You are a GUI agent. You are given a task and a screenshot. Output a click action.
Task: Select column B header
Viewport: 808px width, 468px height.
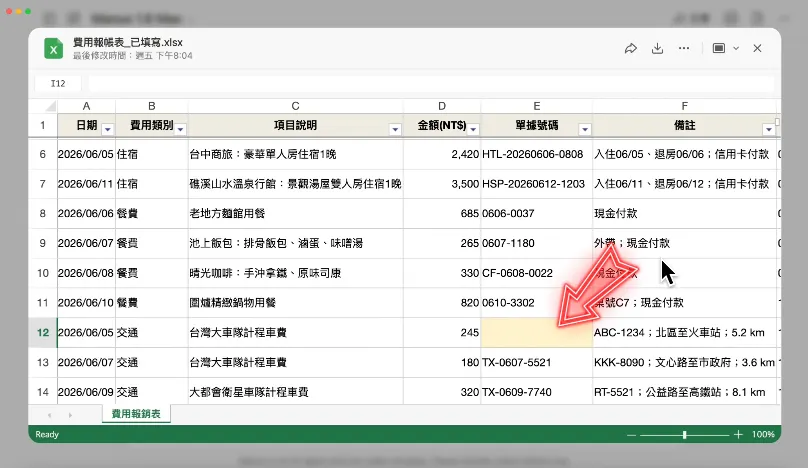pyautogui.click(x=152, y=106)
